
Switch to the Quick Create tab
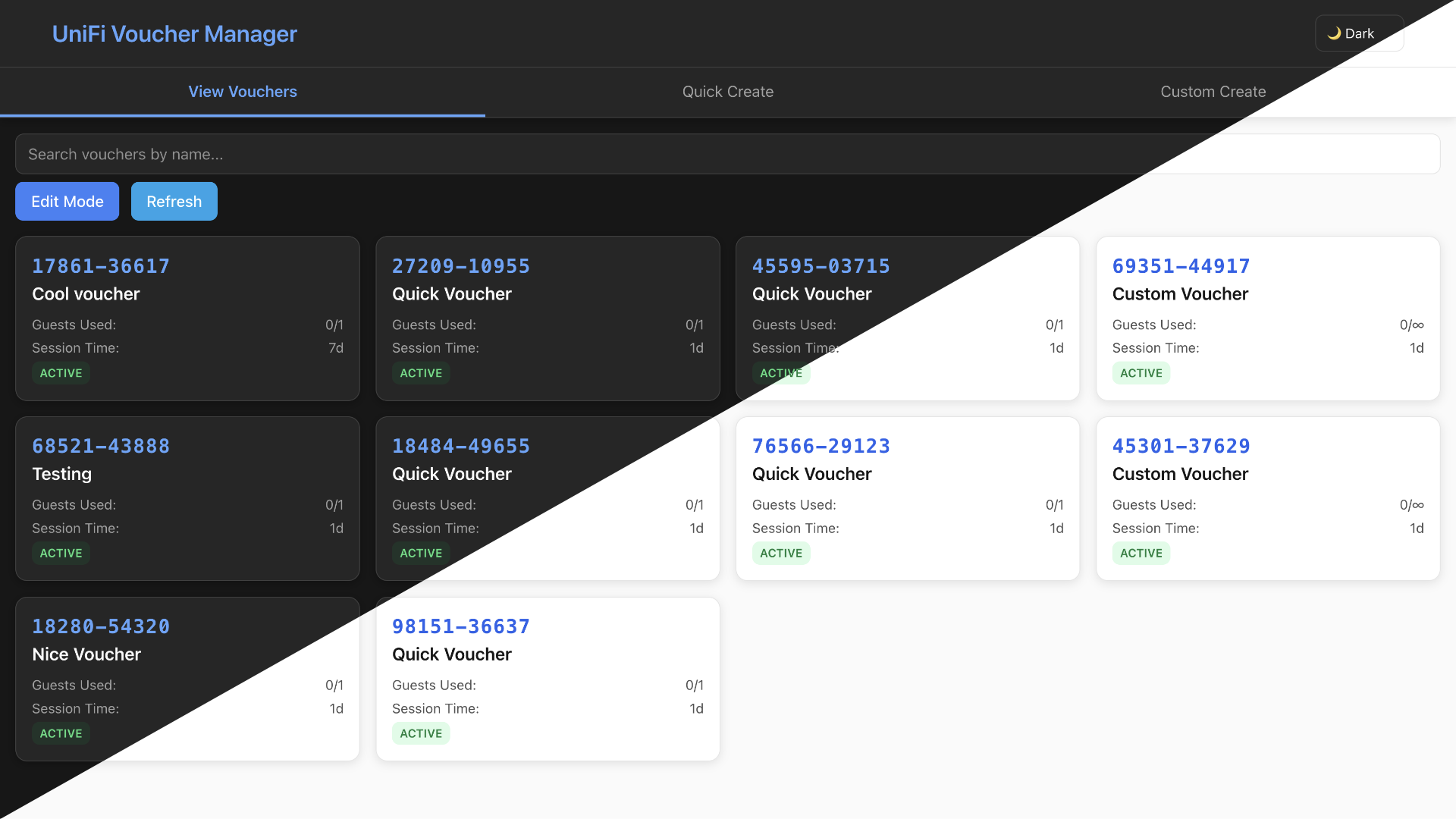point(727,92)
